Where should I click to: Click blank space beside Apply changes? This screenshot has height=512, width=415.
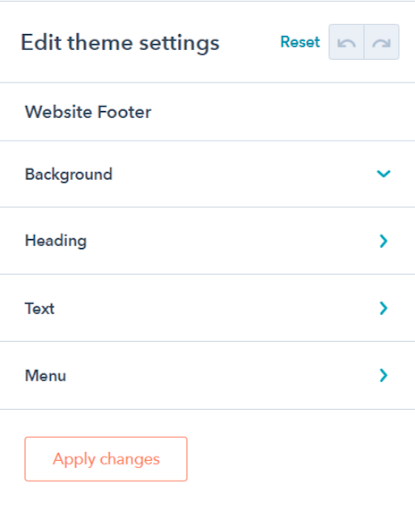[300, 459]
